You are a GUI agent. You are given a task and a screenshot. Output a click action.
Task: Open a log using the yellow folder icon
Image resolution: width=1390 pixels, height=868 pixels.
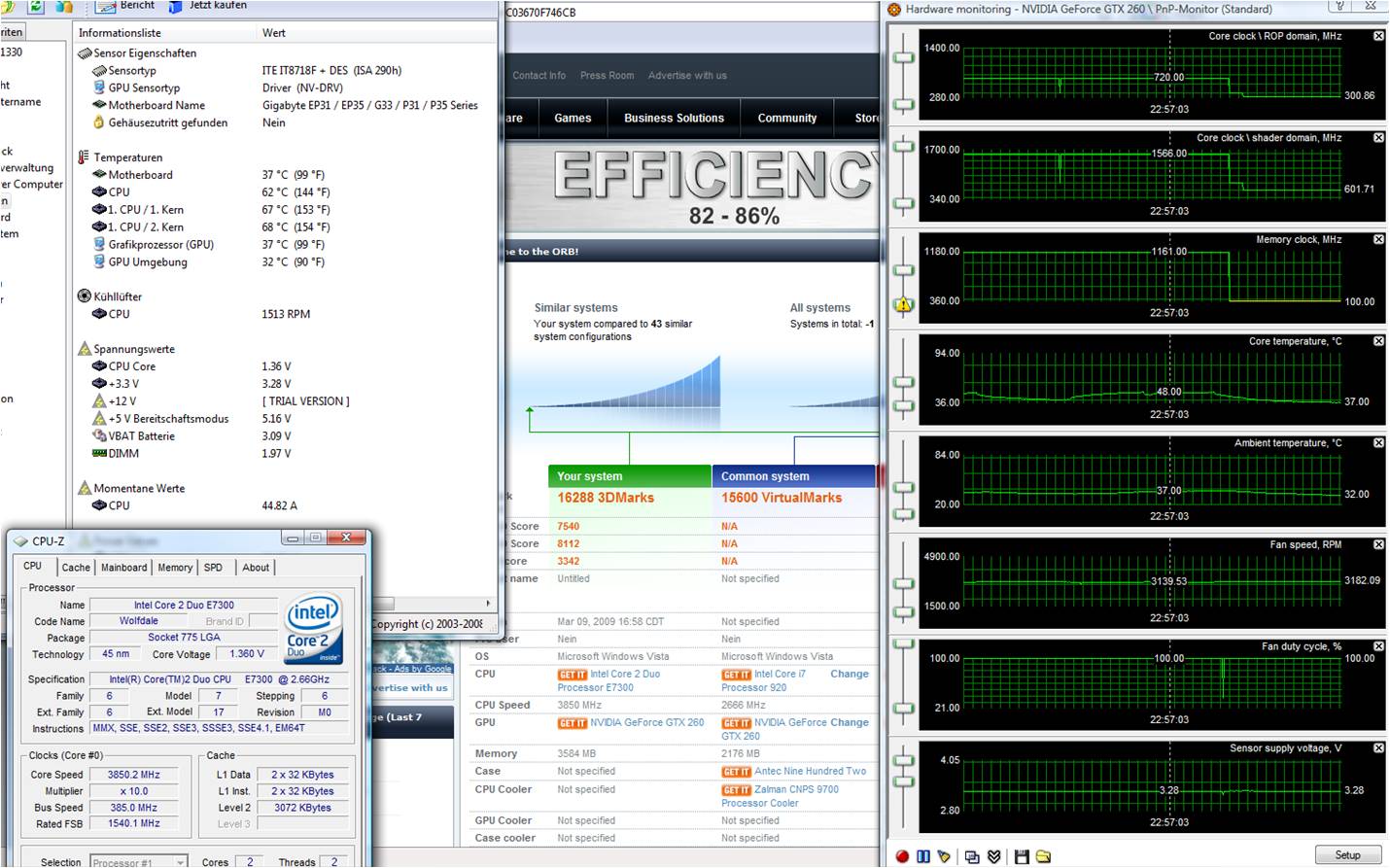(1043, 856)
